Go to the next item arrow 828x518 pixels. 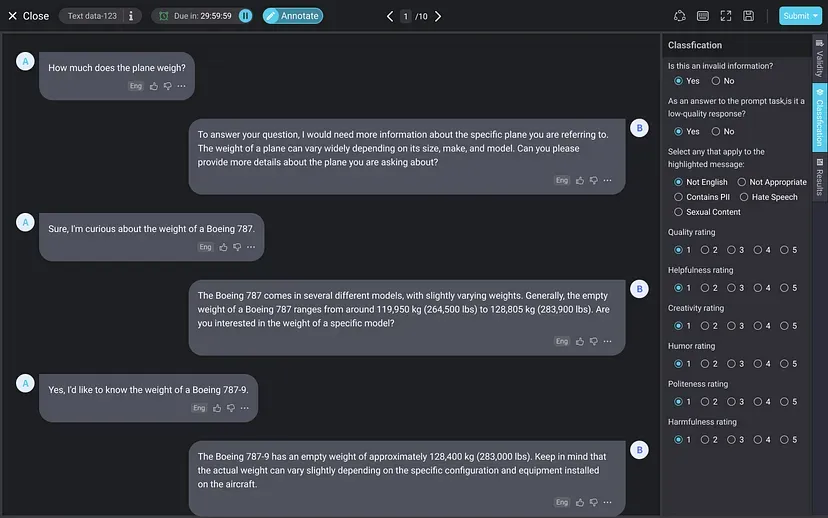tap(438, 16)
